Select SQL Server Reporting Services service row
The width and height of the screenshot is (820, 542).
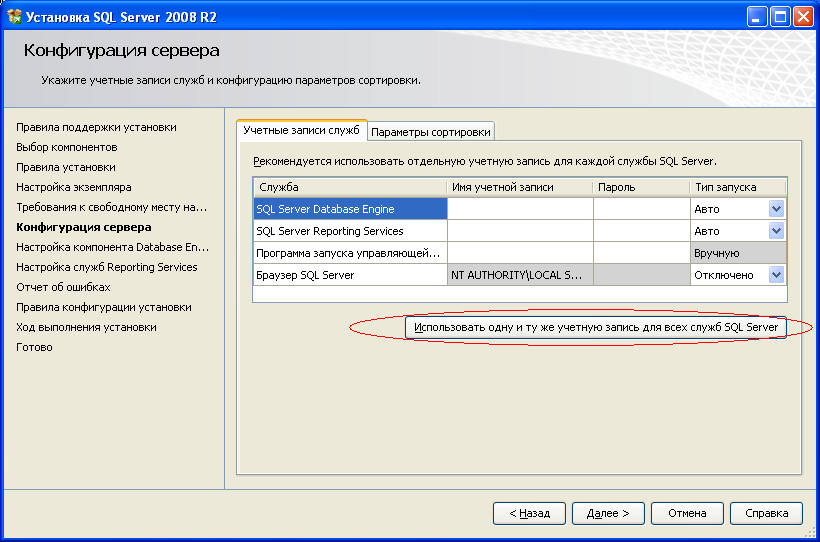click(x=350, y=231)
